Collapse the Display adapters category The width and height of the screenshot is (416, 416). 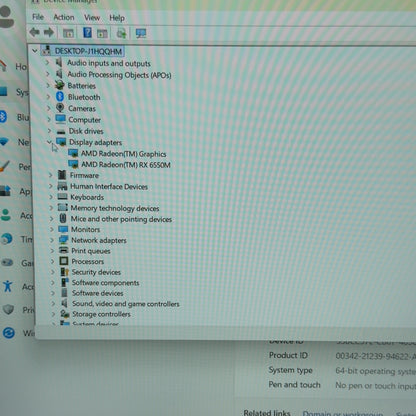click(49, 142)
